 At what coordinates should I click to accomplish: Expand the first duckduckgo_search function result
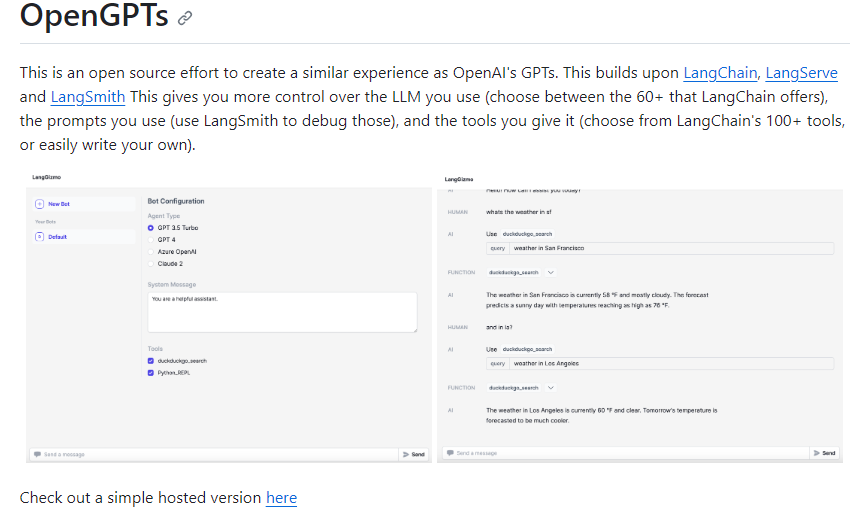point(551,272)
